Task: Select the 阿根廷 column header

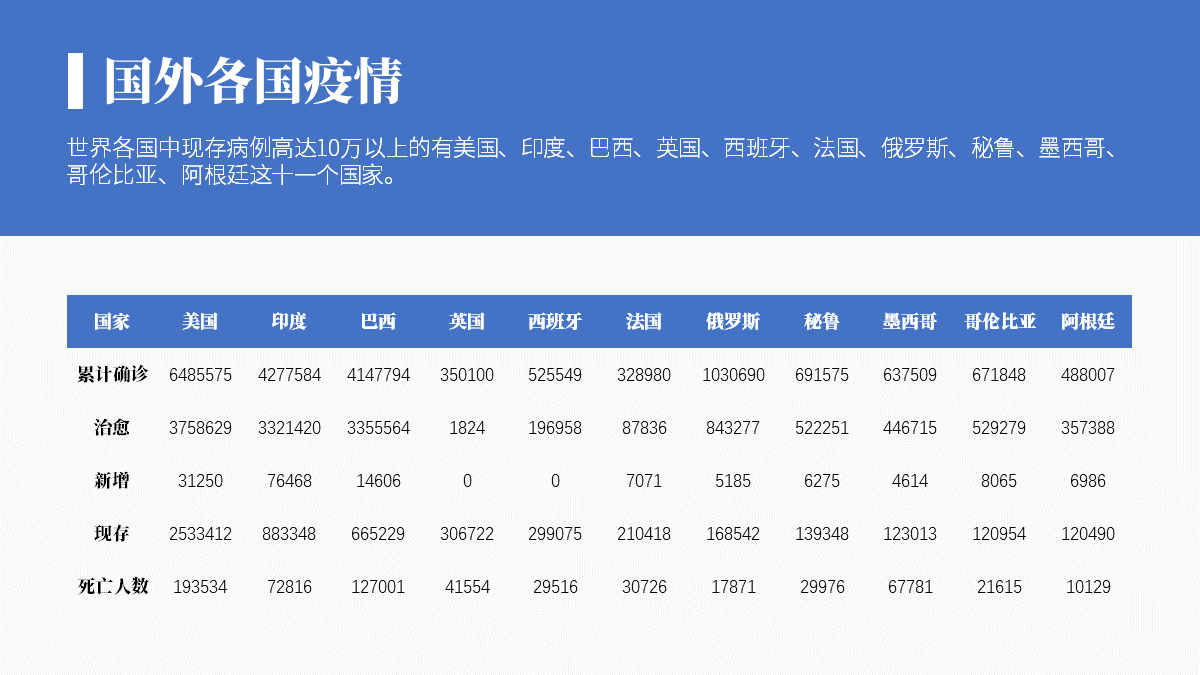Action: pos(1088,322)
